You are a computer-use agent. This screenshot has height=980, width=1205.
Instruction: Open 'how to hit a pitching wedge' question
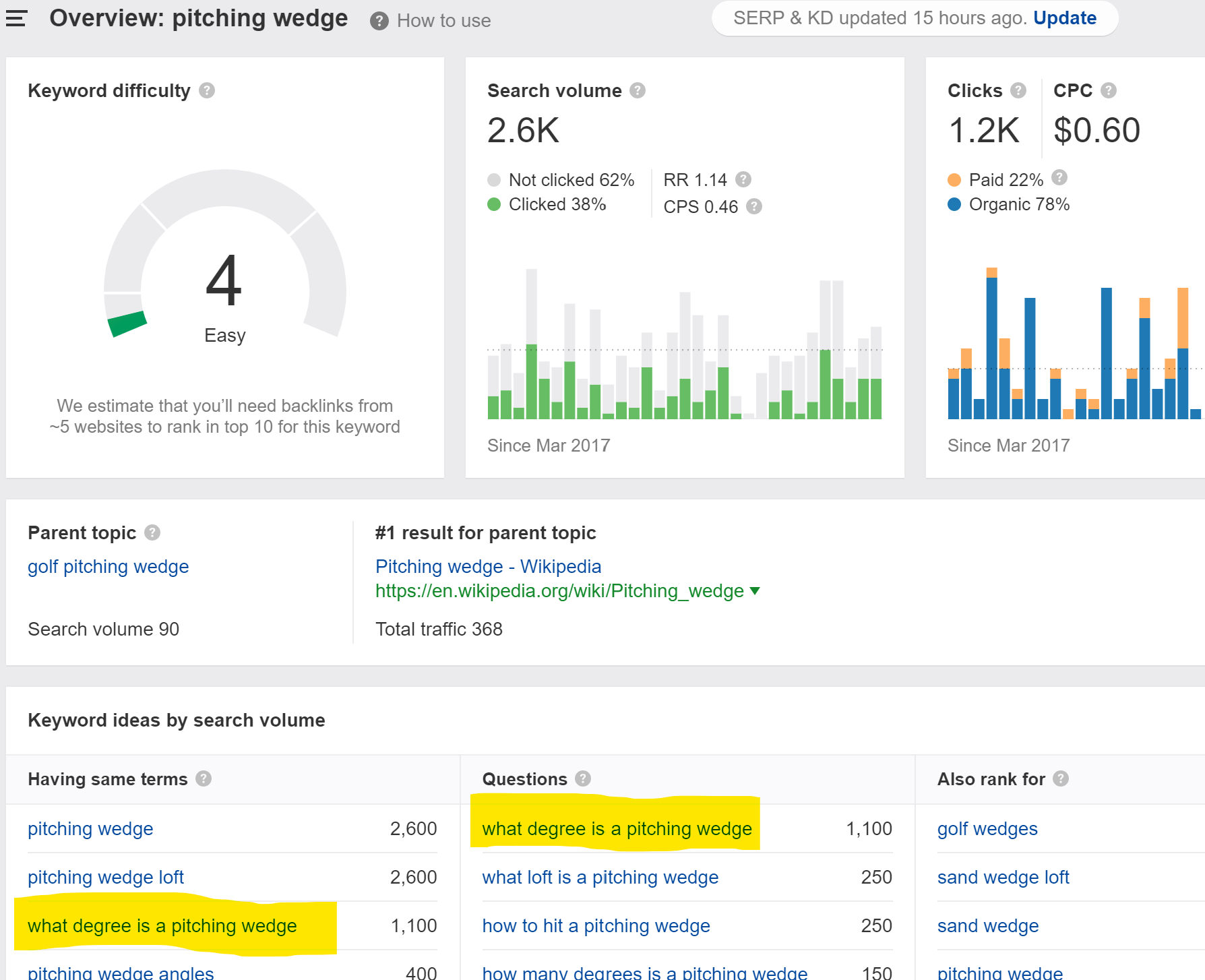(596, 925)
